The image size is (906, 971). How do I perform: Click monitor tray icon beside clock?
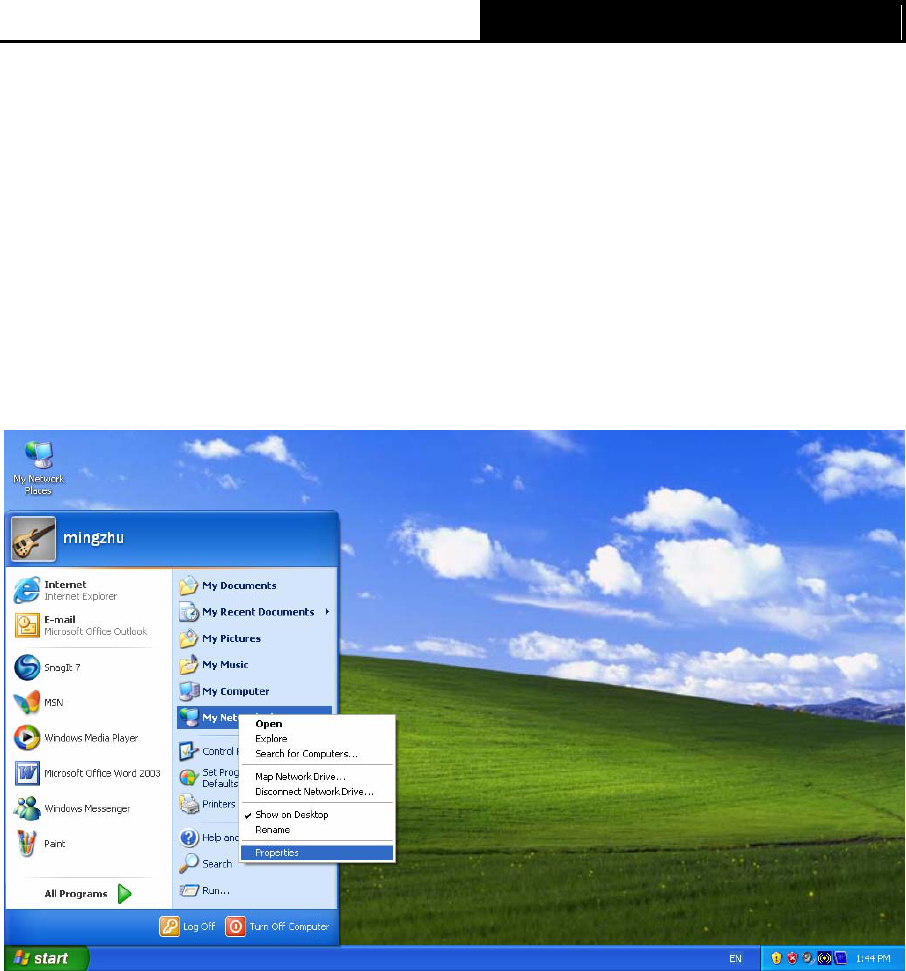(x=840, y=959)
